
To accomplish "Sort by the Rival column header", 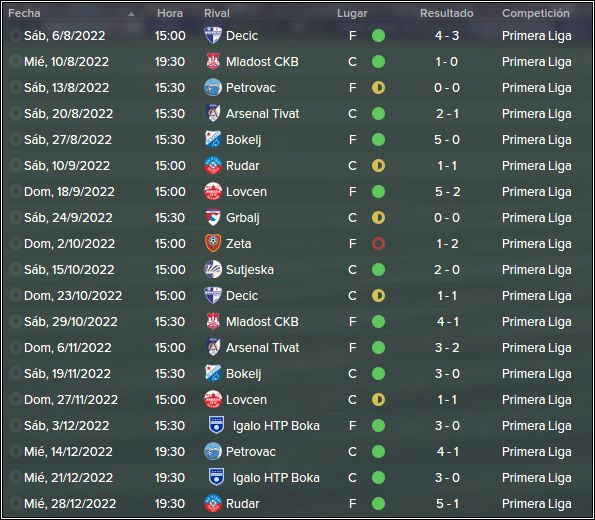I will point(217,13).
